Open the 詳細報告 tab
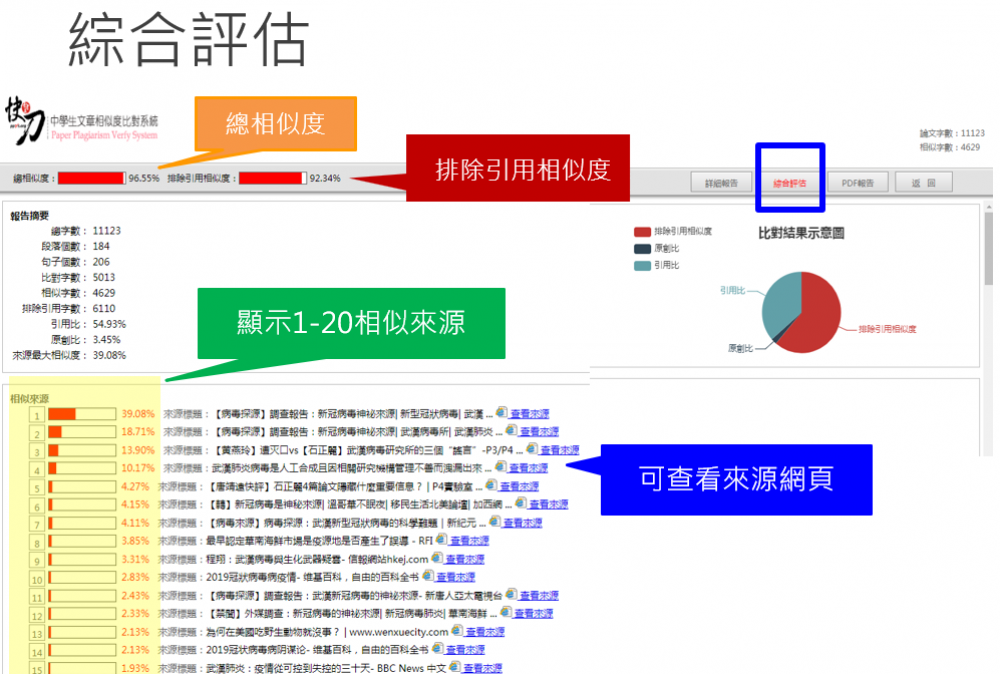 (x=721, y=183)
